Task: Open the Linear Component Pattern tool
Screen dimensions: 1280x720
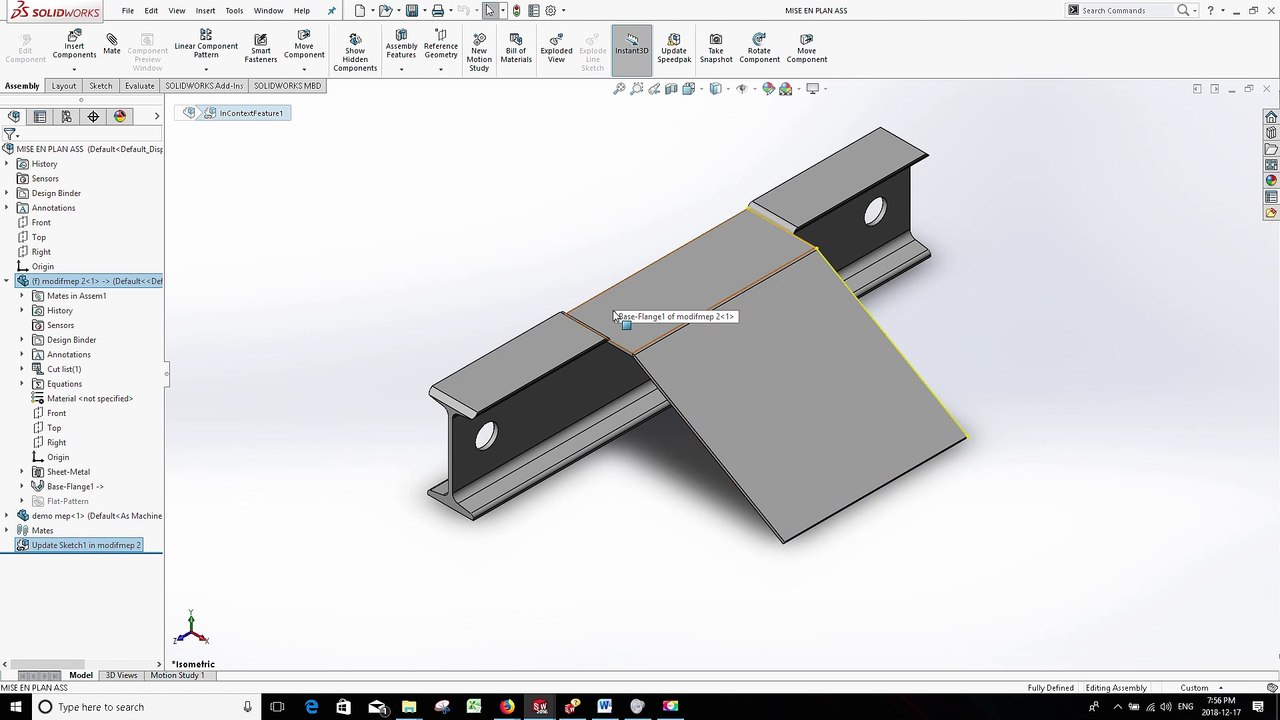Action: (x=206, y=46)
